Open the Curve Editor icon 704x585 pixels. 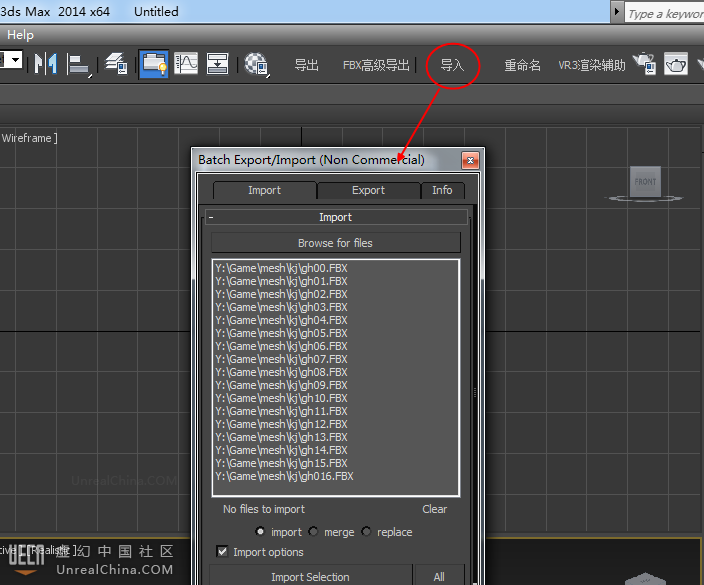click(x=186, y=64)
